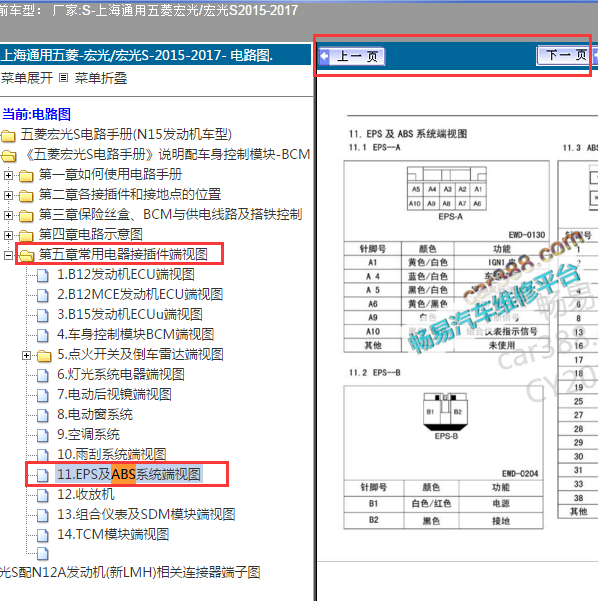Open 2.B12MCE发动机ECU端视图 page

140,294
